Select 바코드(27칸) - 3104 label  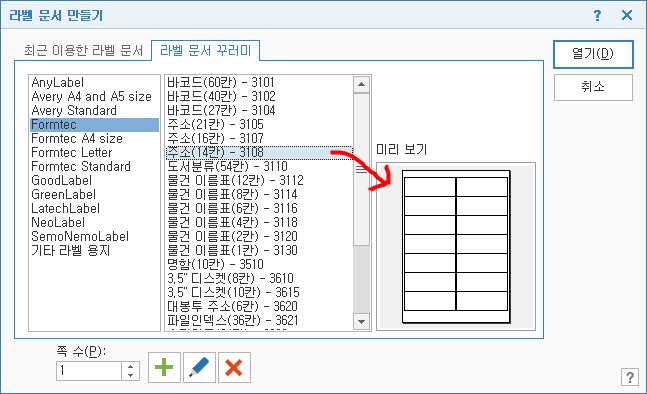click(x=259, y=111)
